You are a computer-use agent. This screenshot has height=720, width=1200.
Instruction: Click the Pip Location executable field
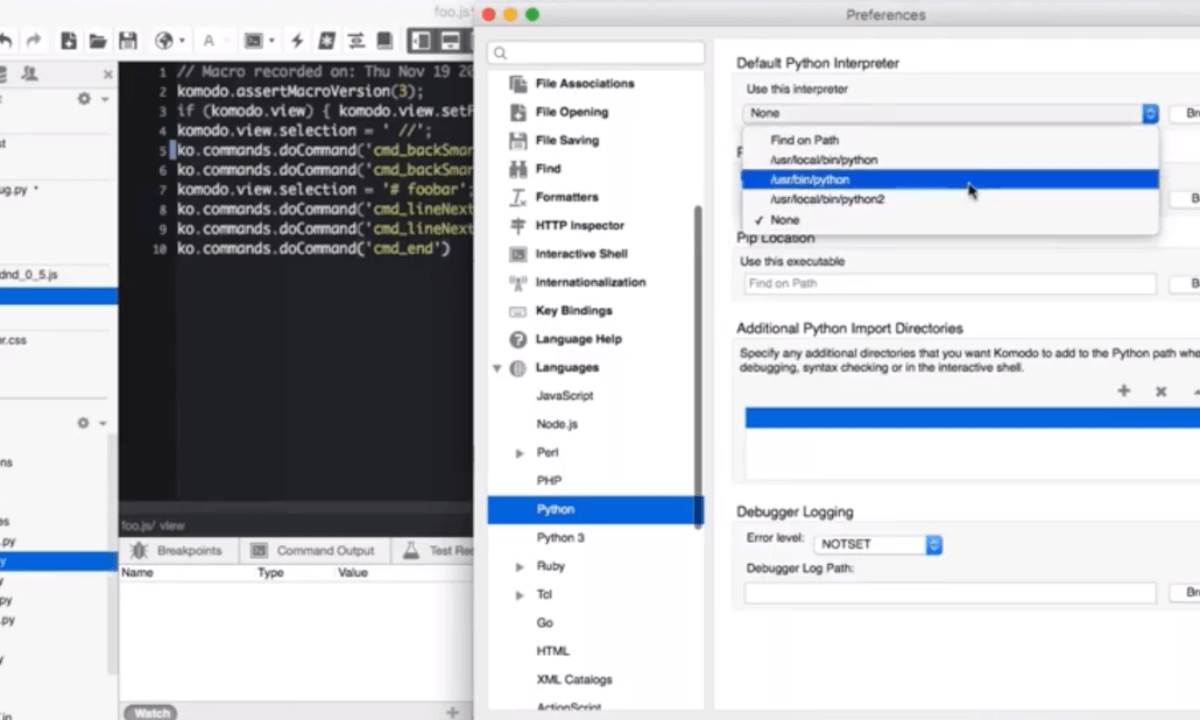(950, 283)
